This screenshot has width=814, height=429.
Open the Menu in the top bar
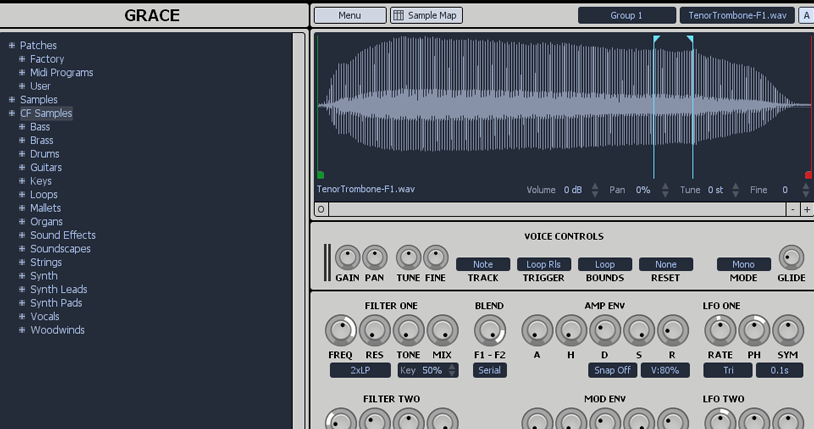[x=349, y=16]
